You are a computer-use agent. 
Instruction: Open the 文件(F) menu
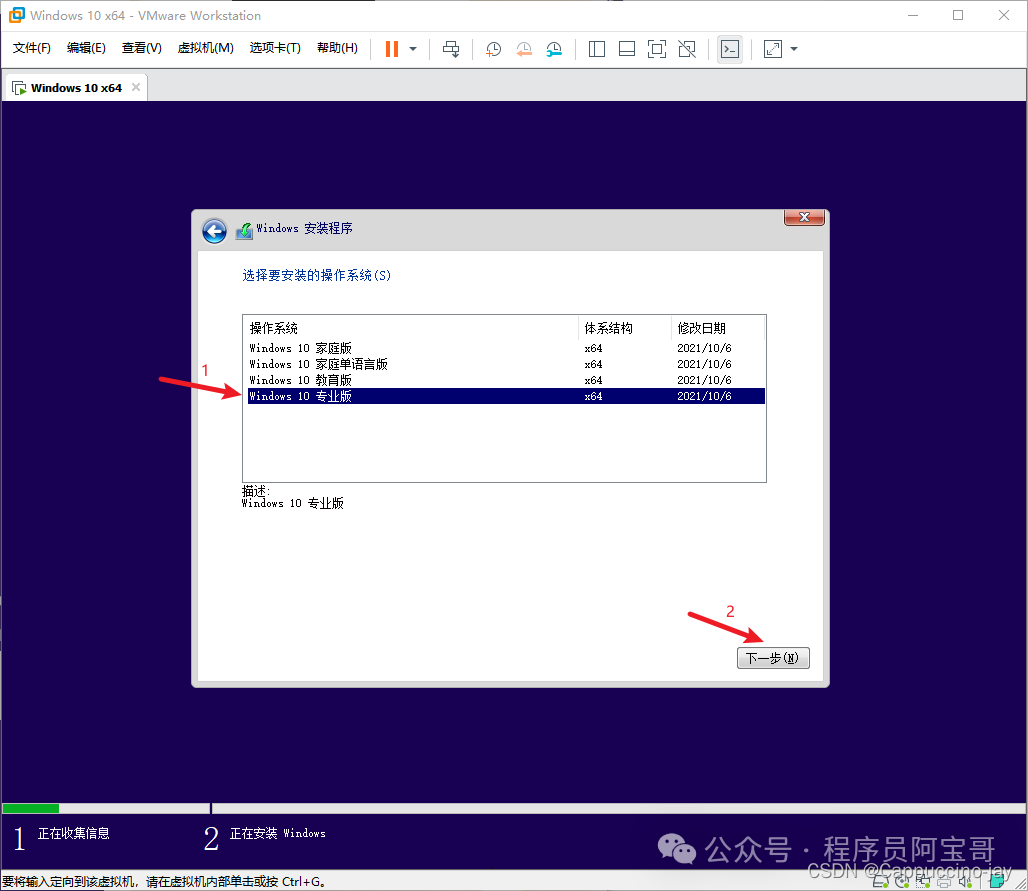pyautogui.click(x=31, y=48)
